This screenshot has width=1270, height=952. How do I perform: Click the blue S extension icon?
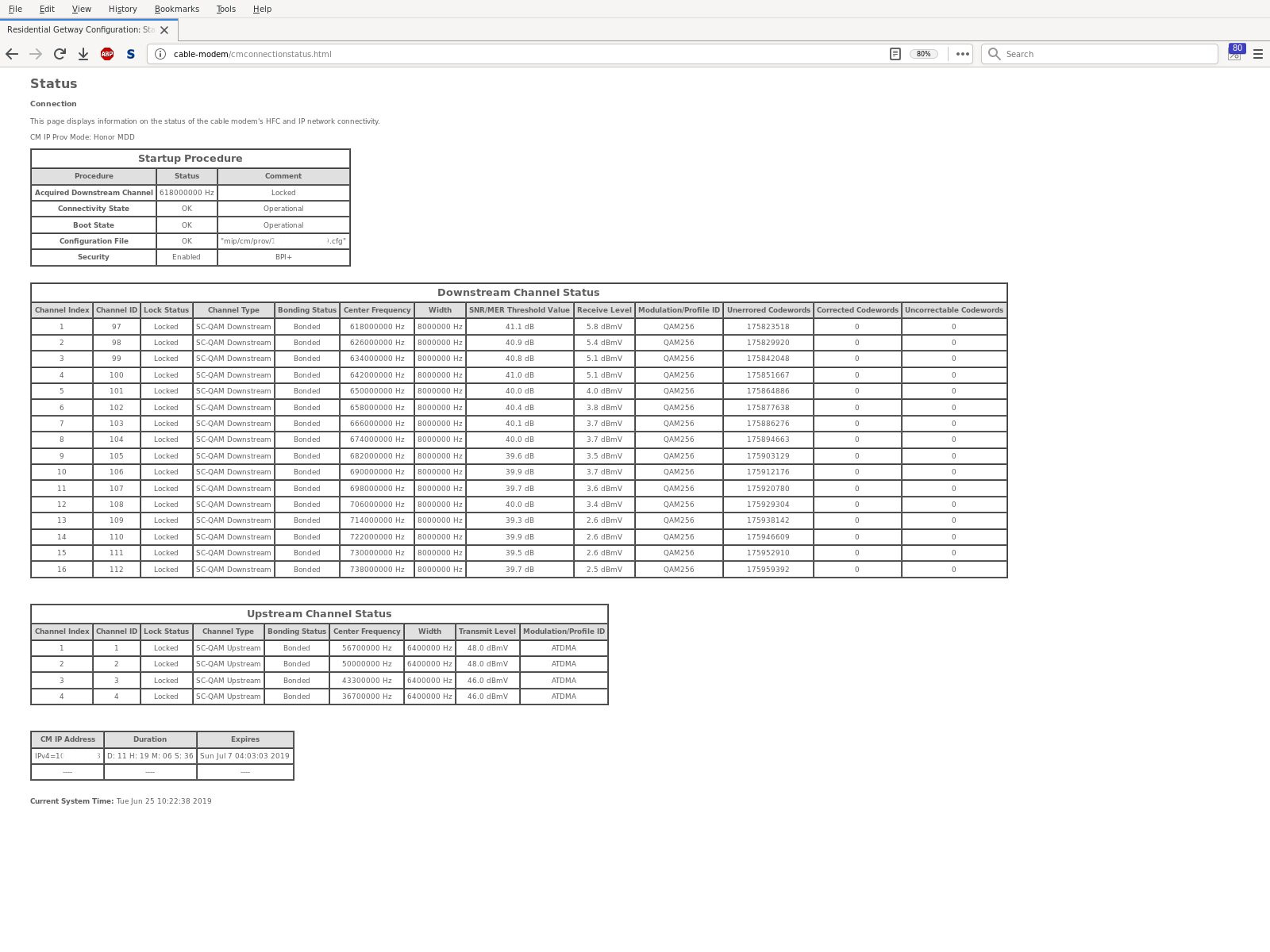[x=131, y=54]
